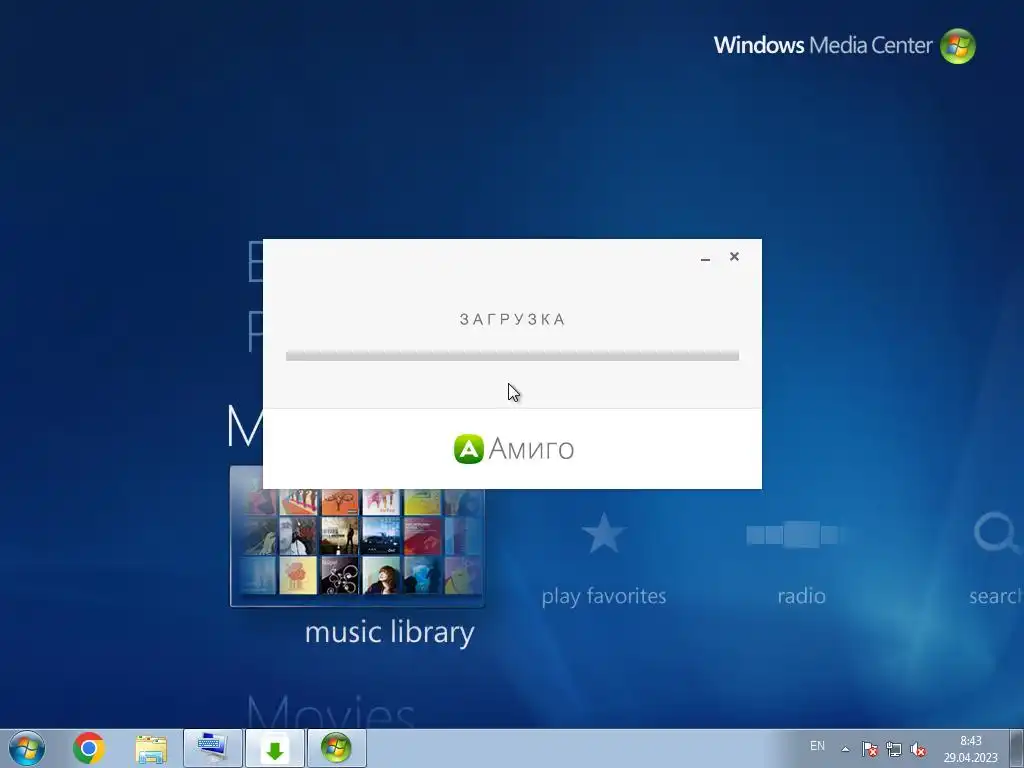Switch to the green arrow downloader taskbar item
The height and width of the screenshot is (768, 1024).
point(275,748)
